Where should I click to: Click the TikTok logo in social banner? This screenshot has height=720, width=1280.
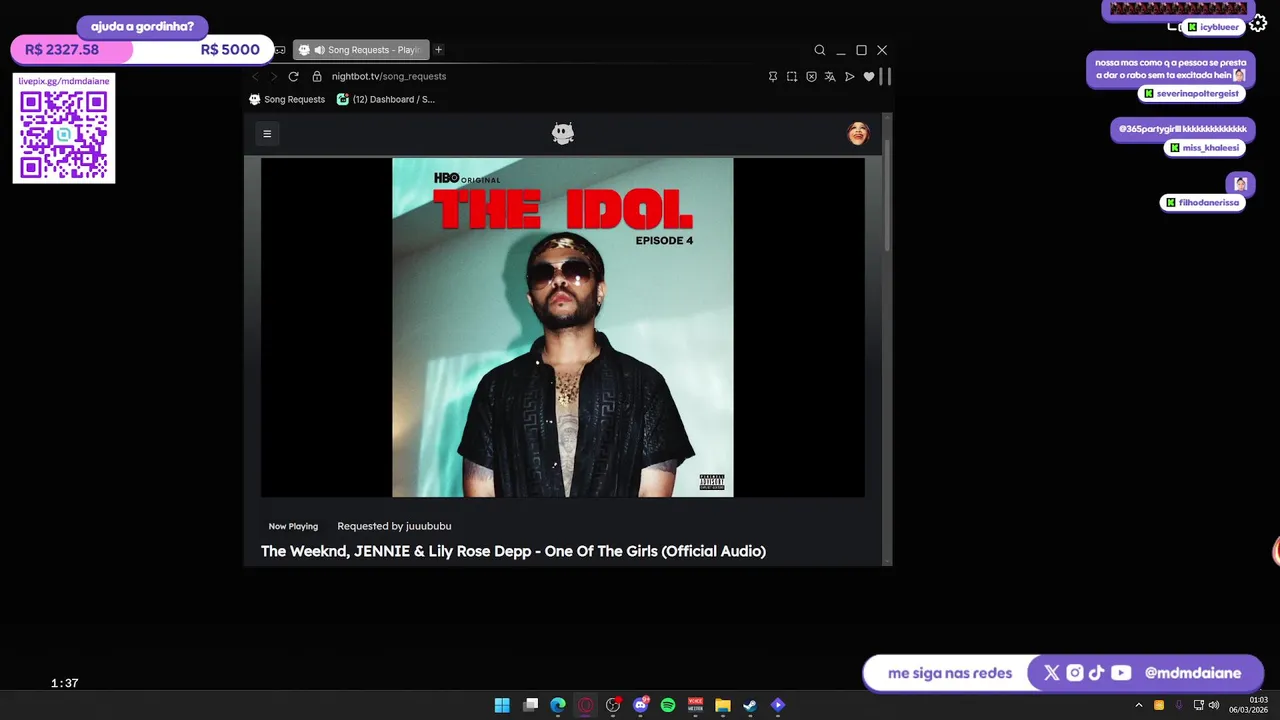[x=1097, y=673]
